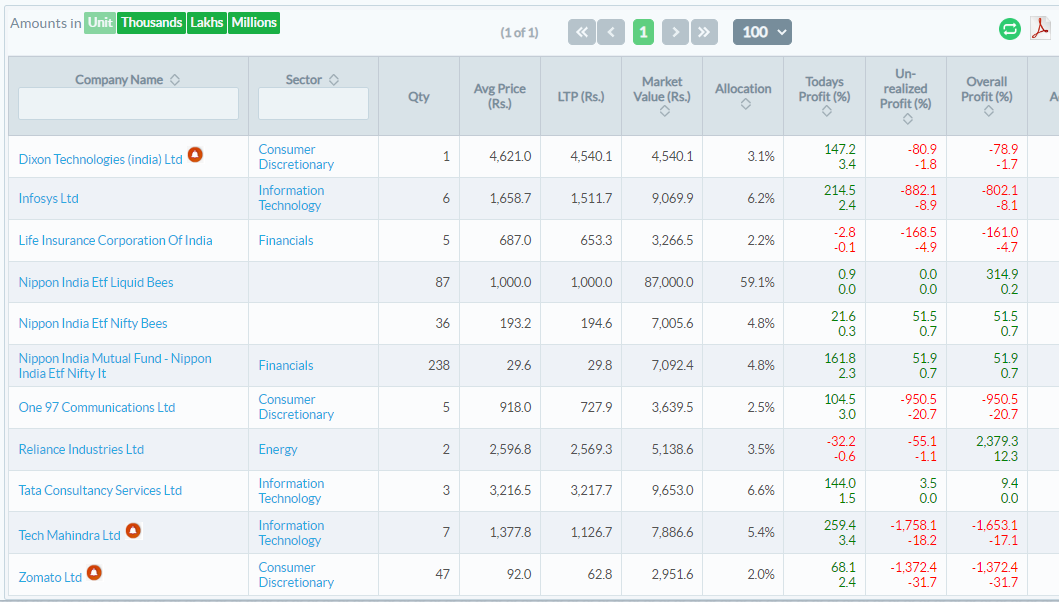Click Information Technology sector for Infosys
The height and width of the screenshot is (602, 1059).
pyautogui.click(x=291, y=198)
